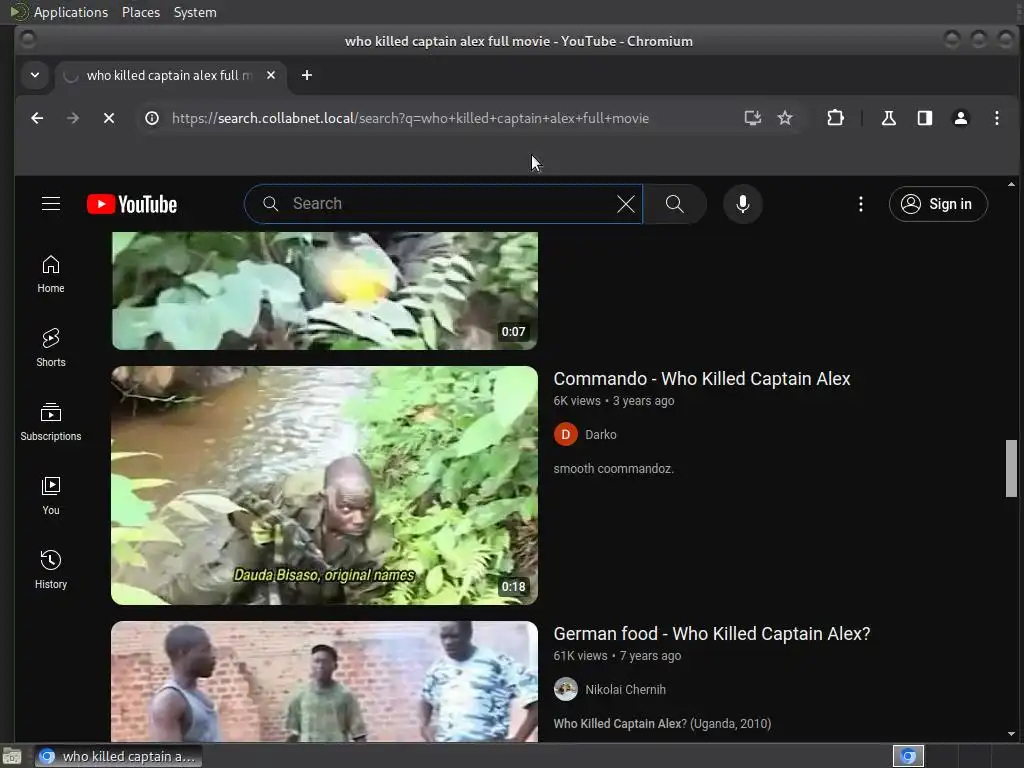The height and width of the screenshot is (768, 1024).
Task: Click the Darko channel avatar
Action: pos(566,434)
